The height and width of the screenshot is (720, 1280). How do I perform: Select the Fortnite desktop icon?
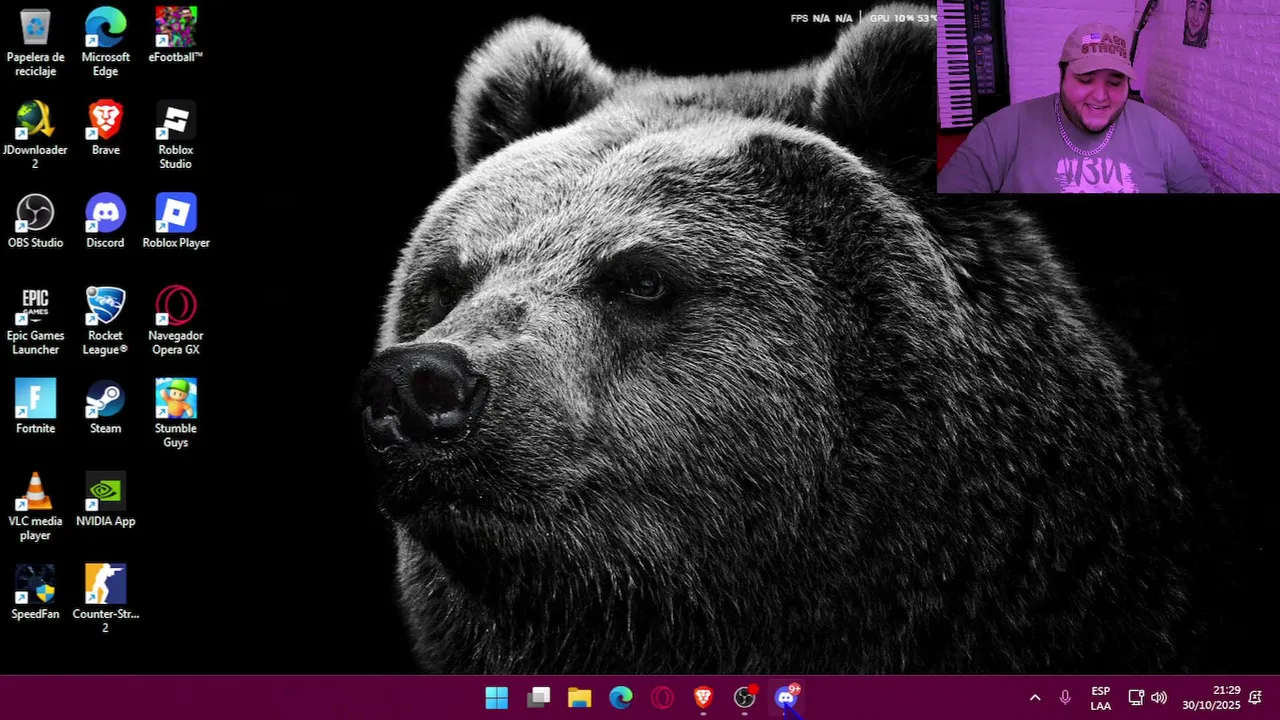coord(35,407)
